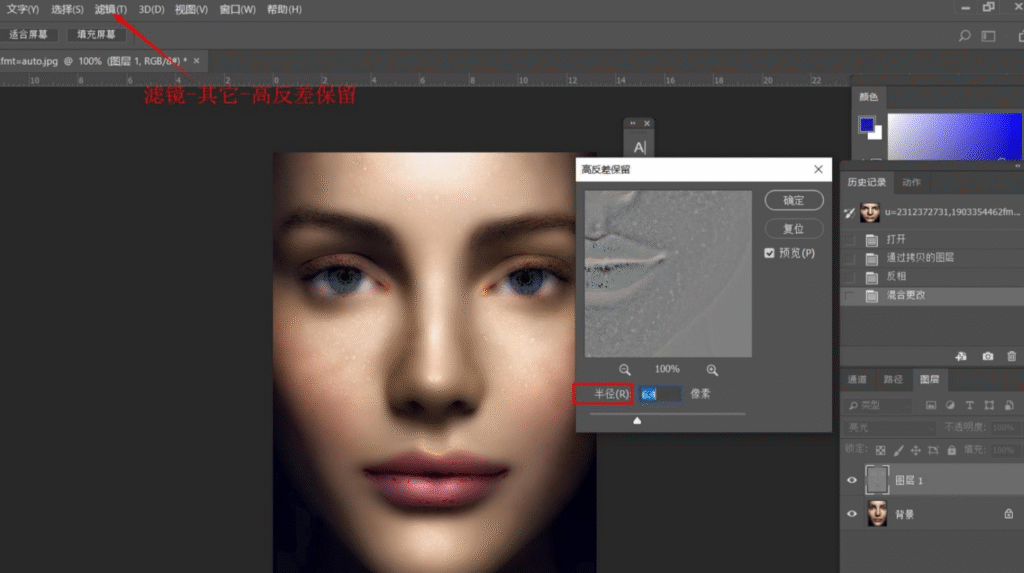The width and height of the screenshot is (1024, 573).
Task: Zoom out in High Pass preview
Action: (x=625, y=370)
